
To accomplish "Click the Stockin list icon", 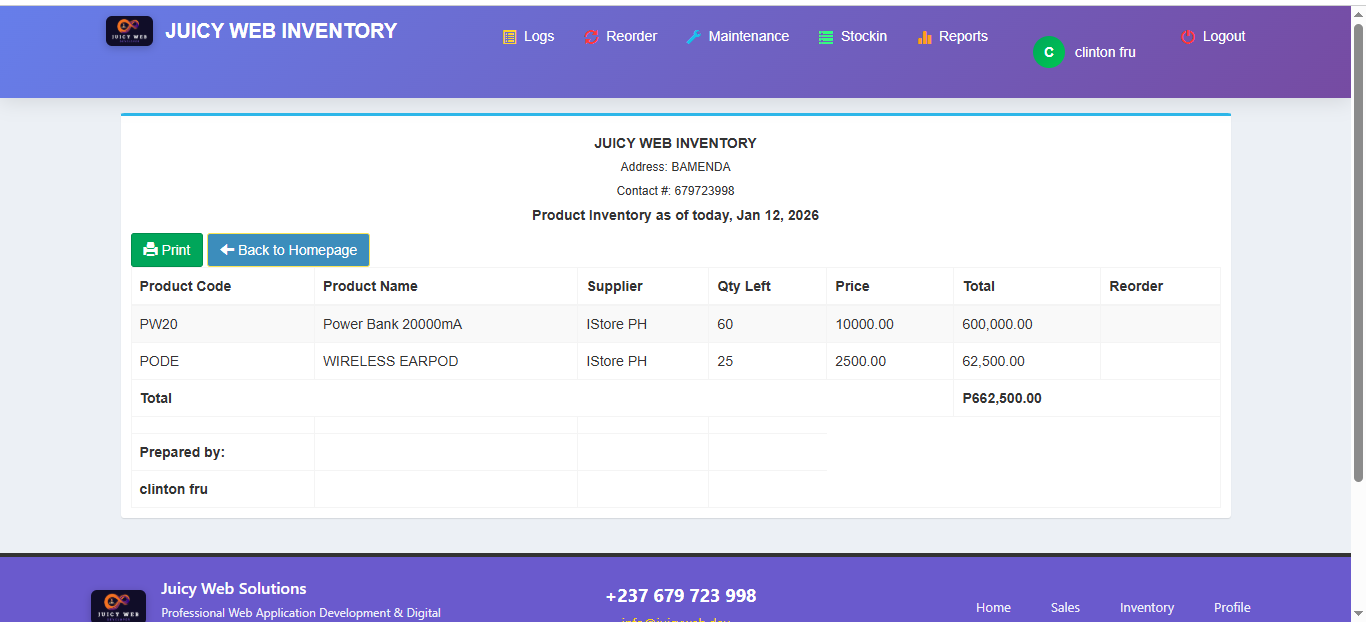I will (x=824, y=36).
